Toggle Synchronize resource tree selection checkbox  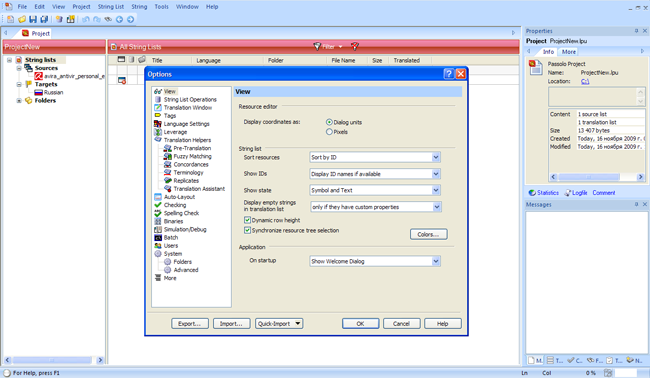pyautogui.click(x=247, y=230)
